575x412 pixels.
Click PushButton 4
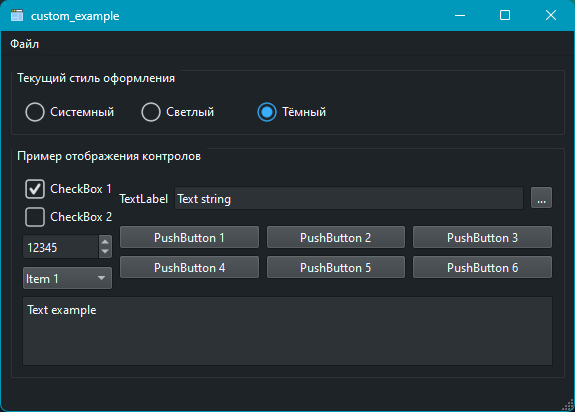[x=189, y=267]
